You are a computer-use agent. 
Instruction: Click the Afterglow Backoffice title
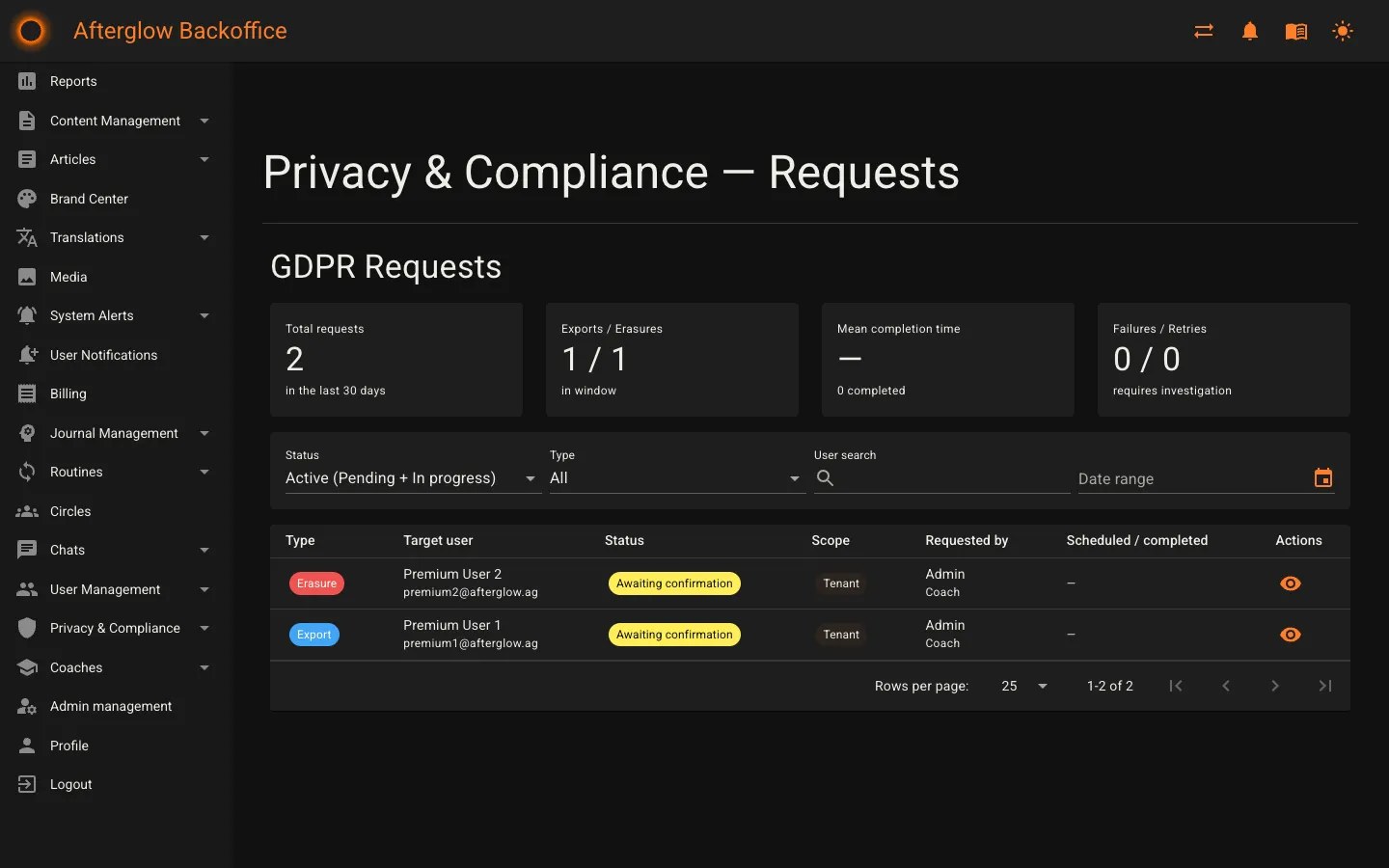180,31
